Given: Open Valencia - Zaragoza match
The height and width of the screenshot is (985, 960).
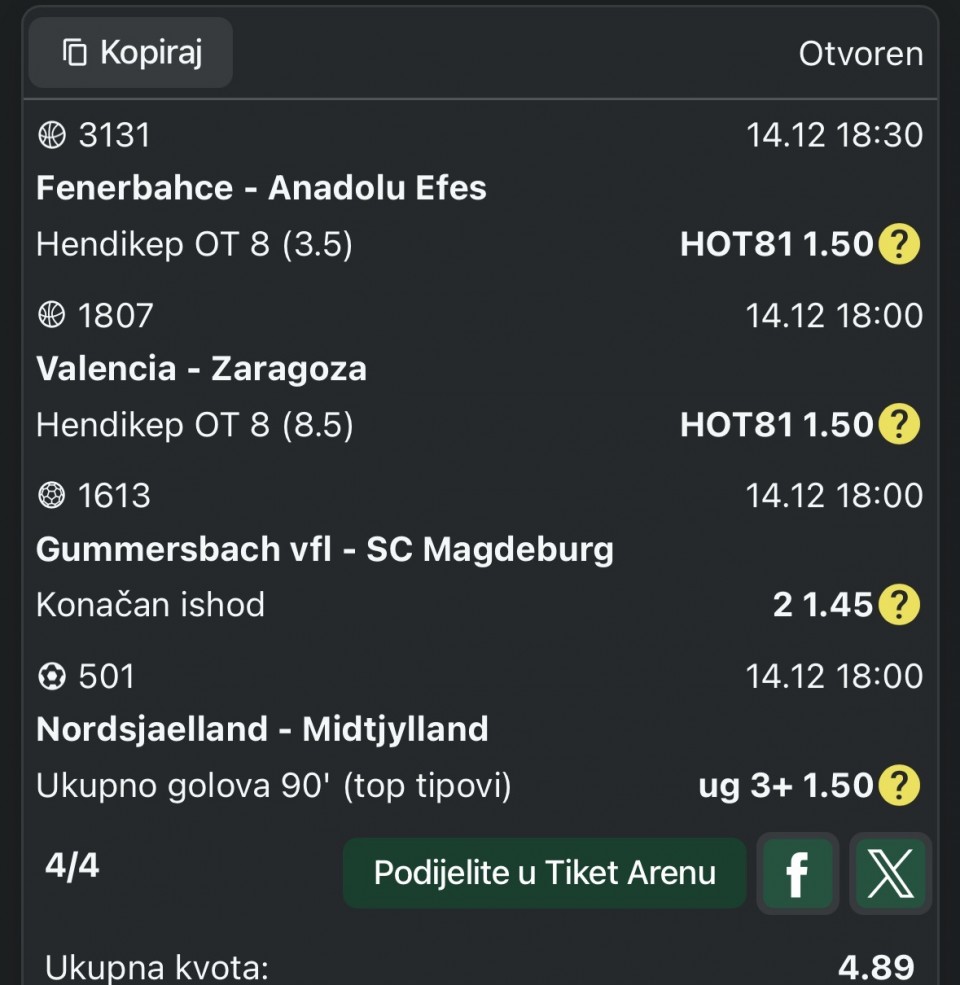Looking at the screenshot, I should click(201, 369).
